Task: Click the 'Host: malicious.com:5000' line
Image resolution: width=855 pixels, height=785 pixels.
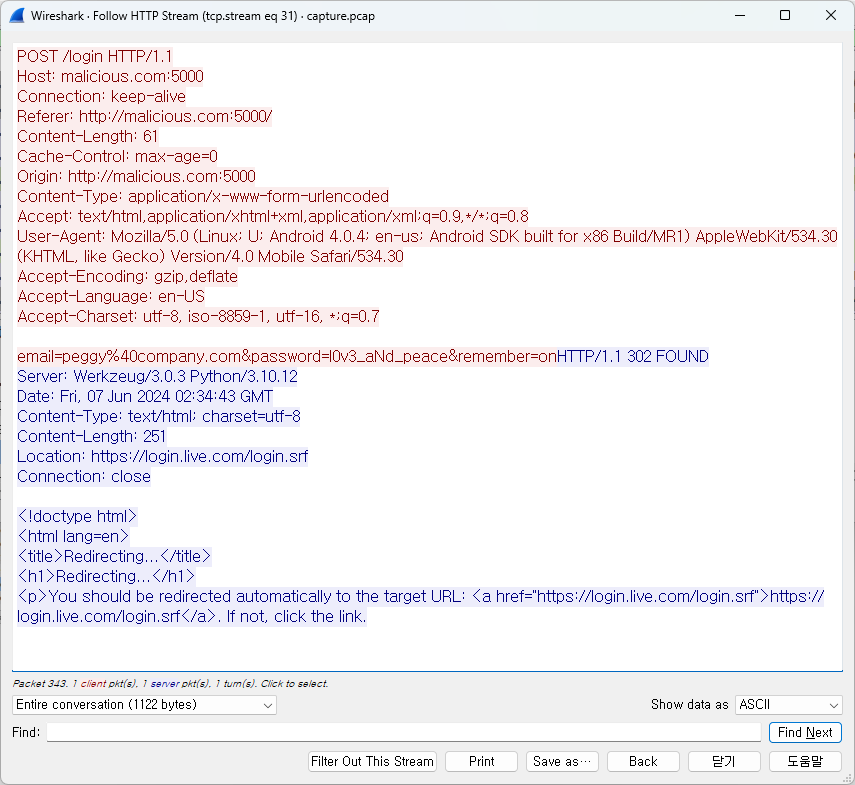Action: point(110,76)
